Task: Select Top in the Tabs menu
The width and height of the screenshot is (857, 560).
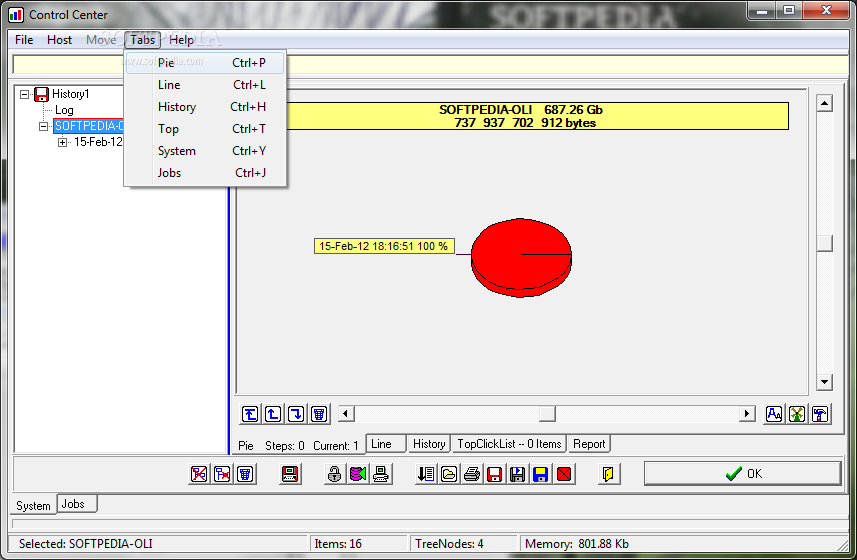Action: pos(205,129)
